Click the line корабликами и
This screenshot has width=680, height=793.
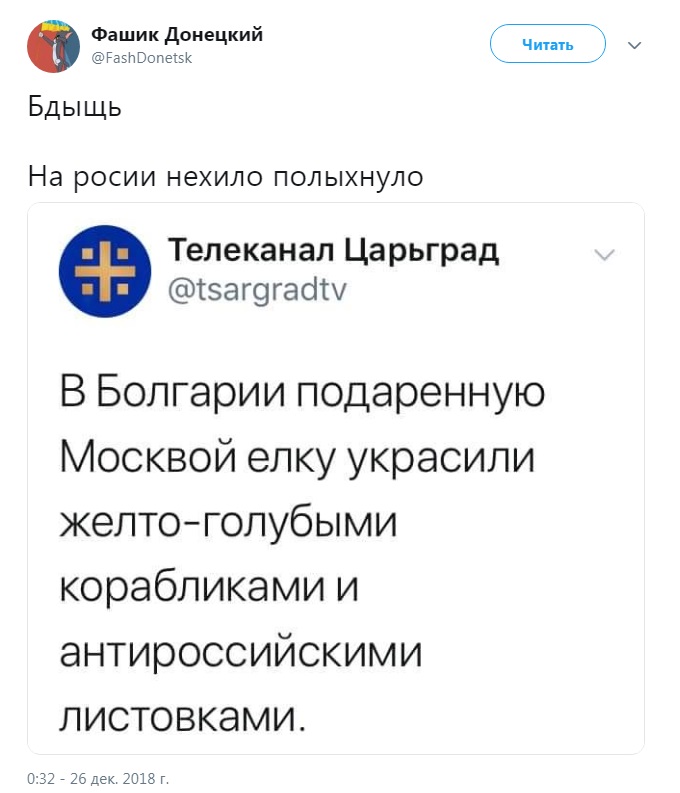209,588
